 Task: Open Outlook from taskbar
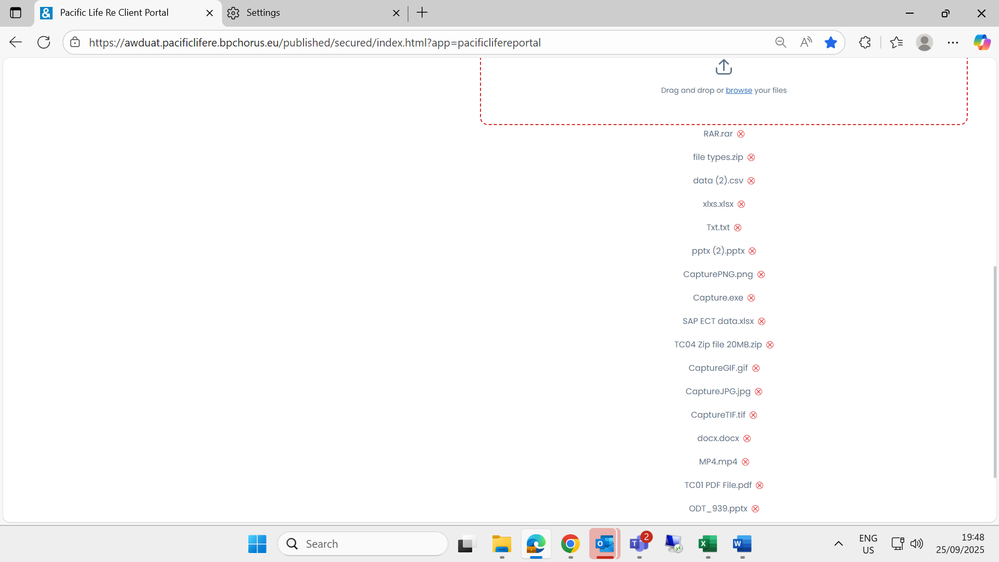pos(605,544)
